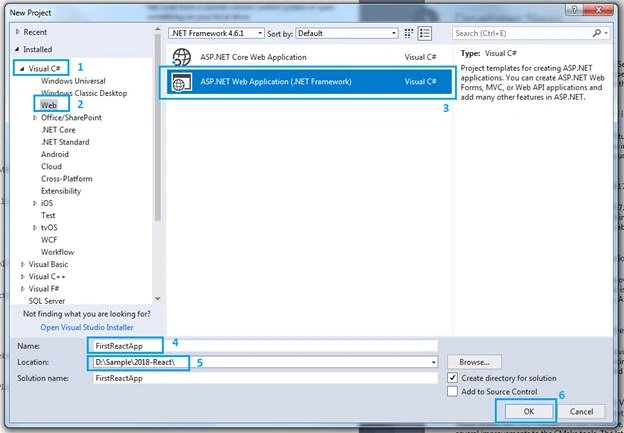
Task: Open search options dropdown arrow
Action: click(x=606, y=33)
